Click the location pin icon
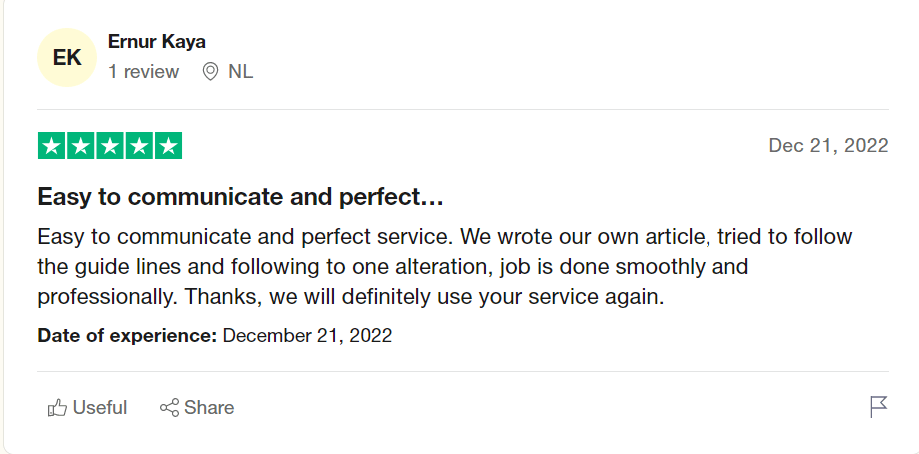Screen dimensions: 919x454 (210, 71)
